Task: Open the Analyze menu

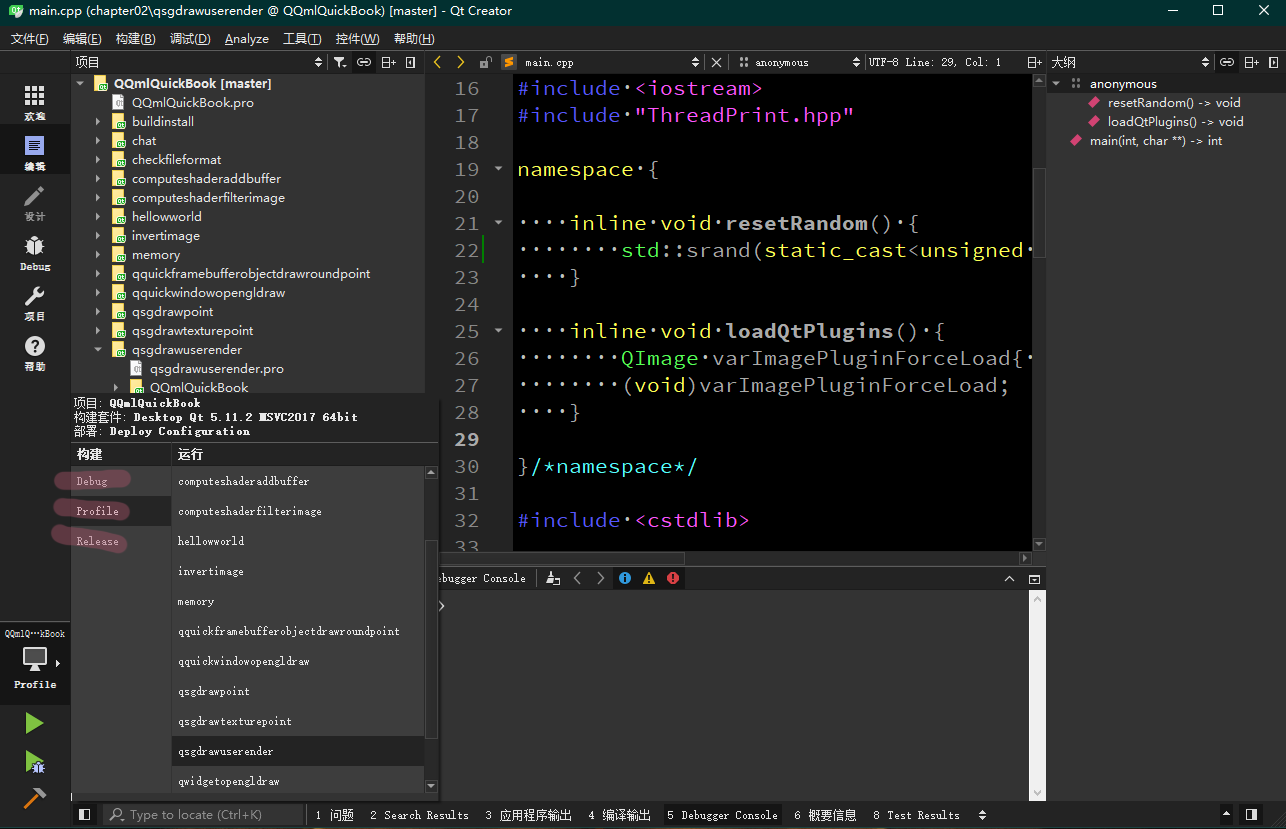Action: point(246,39)
